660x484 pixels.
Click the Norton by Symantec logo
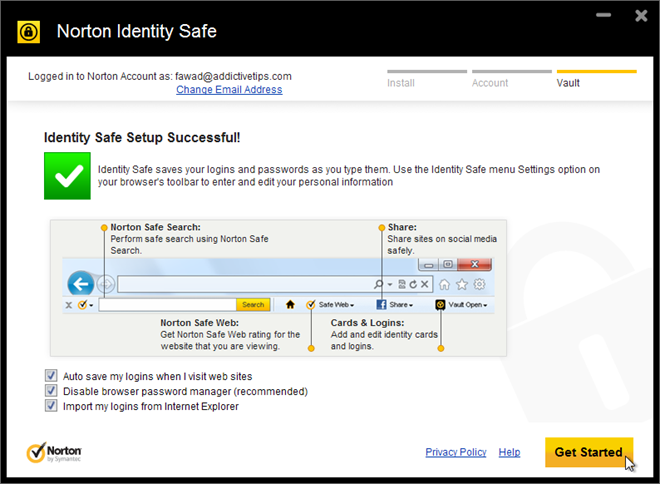click(x=54, y=453)
